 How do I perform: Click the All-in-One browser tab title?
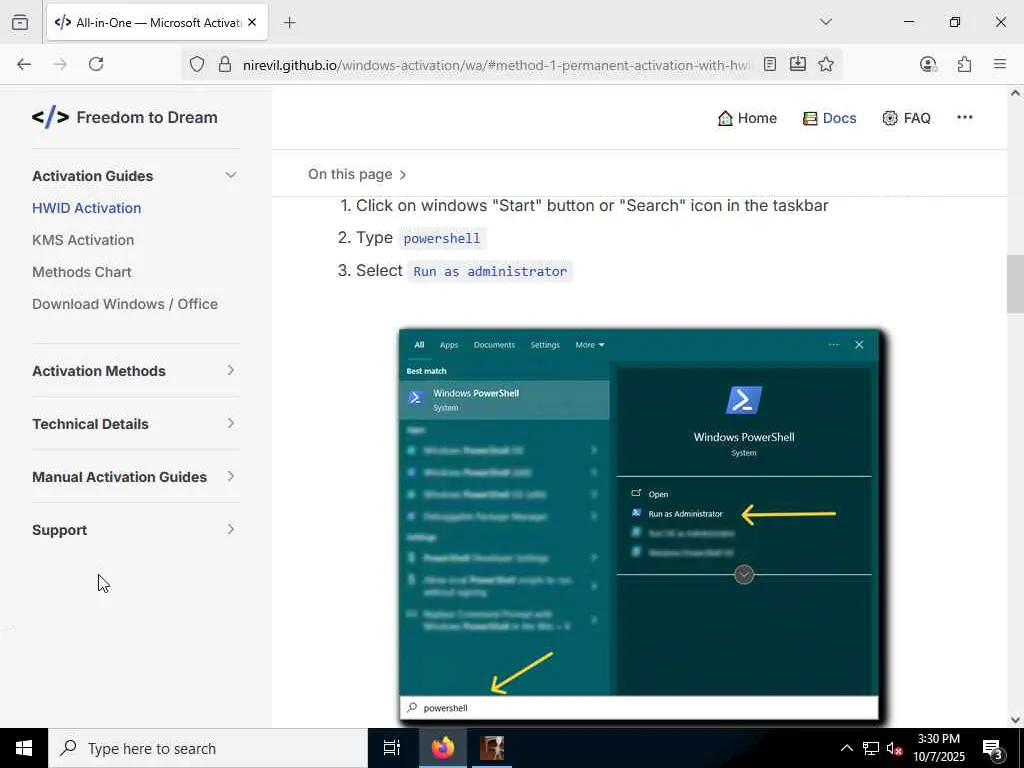click(x=159, y=22)
